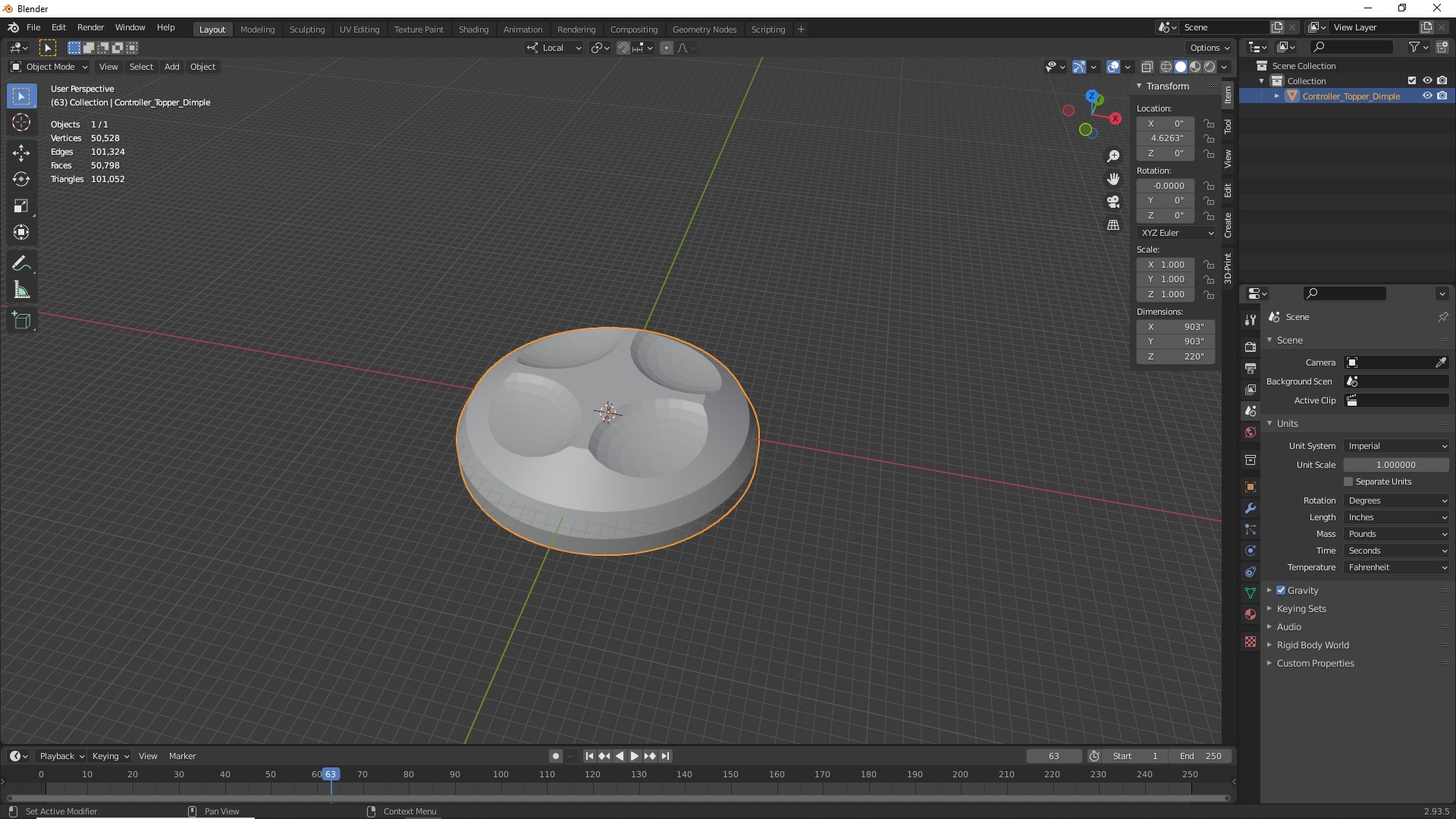Image resolution: width=1456 pixels, height=819 pixels.
Task: Open the Render menu
Action: point(90,27)
